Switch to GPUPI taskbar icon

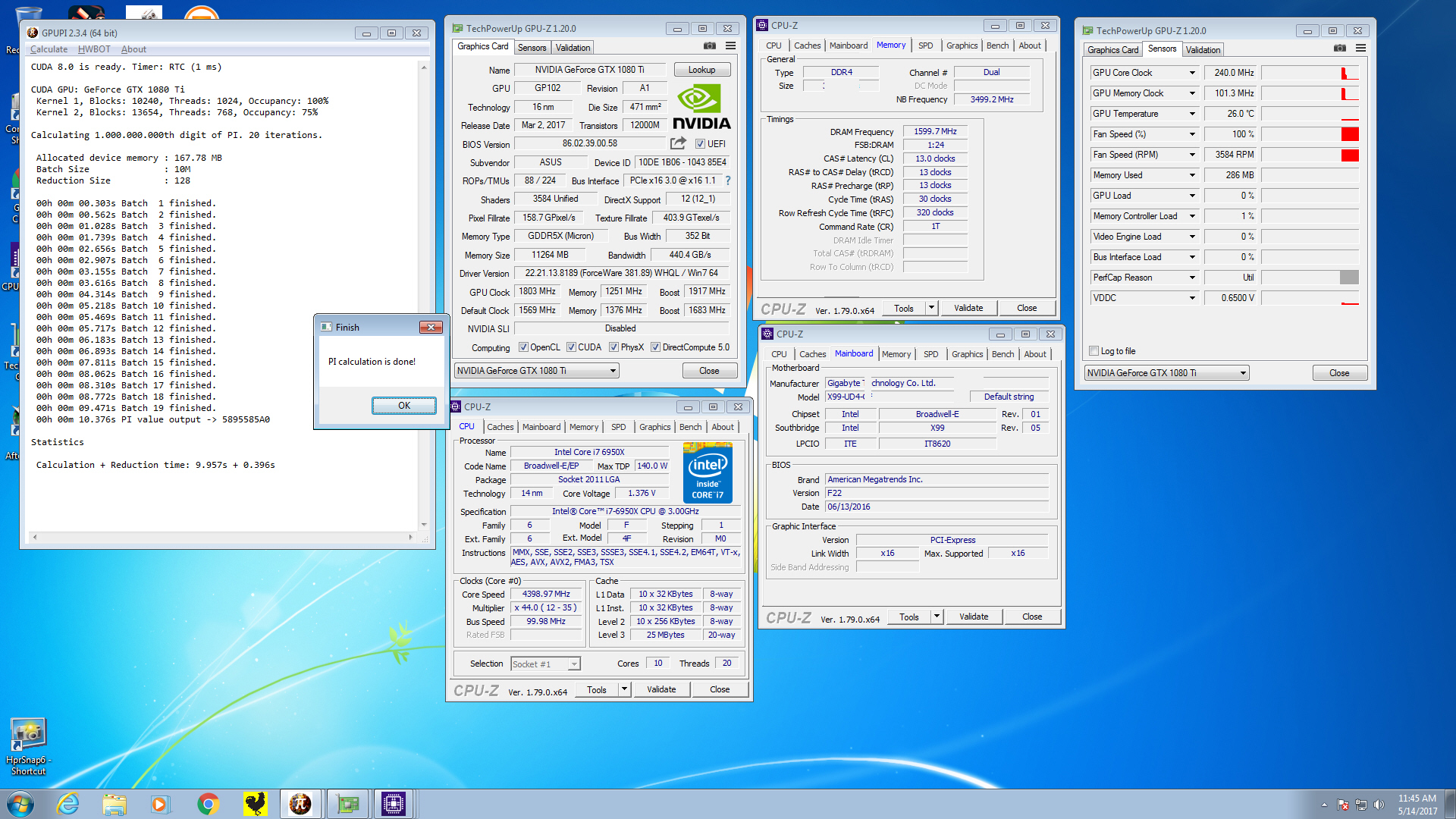[x=300, y=804]
